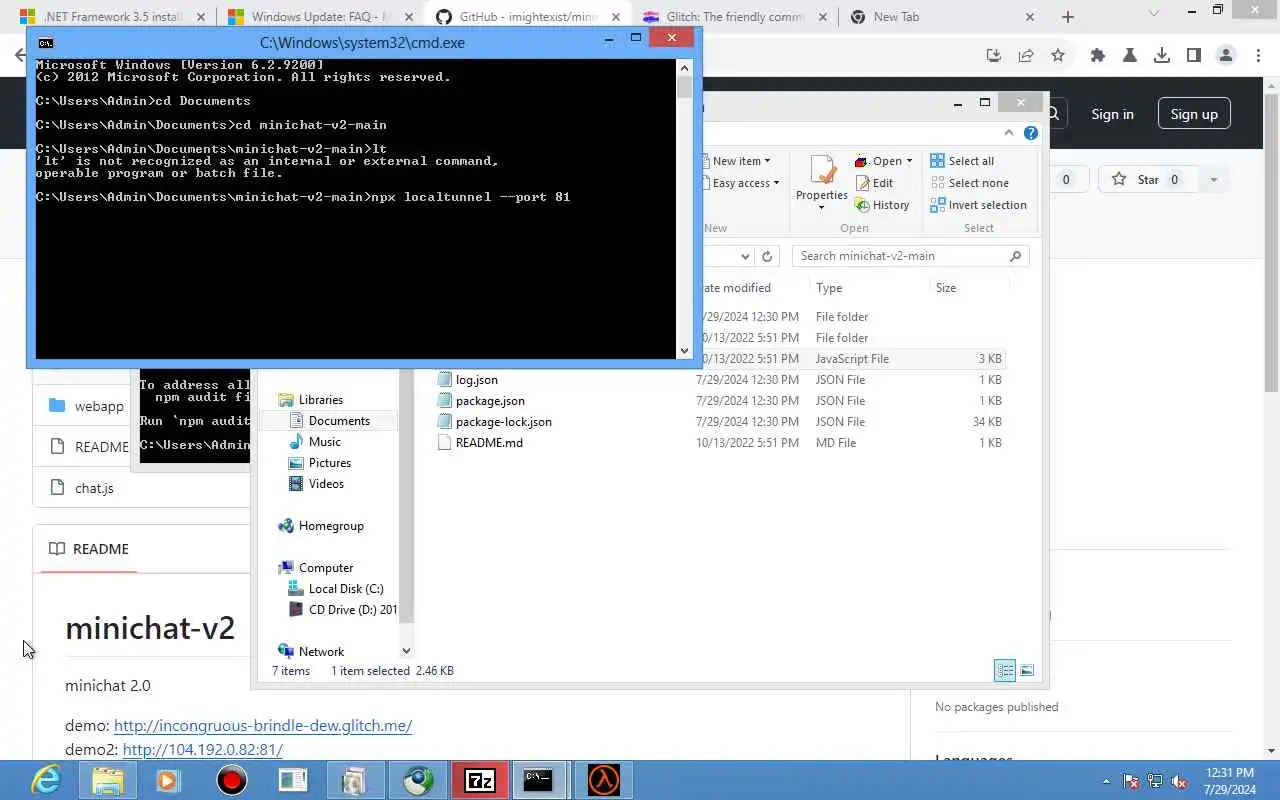This screenshot has height=800, width=1280.
Task: Expand the Properties dropdown arrow
Action: (822, 207)
